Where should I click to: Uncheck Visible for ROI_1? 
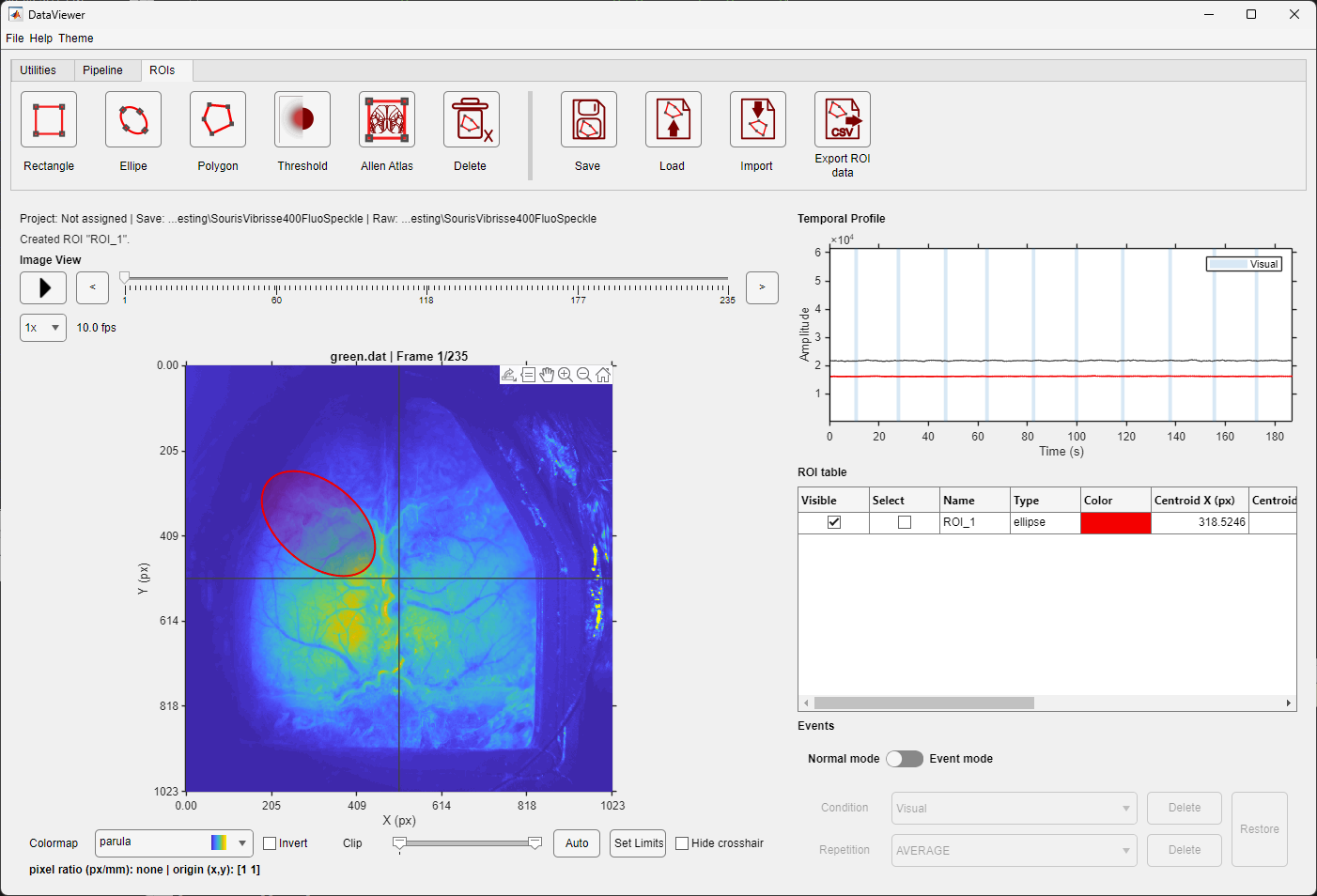pyautogui.click(x=834, y=522)
